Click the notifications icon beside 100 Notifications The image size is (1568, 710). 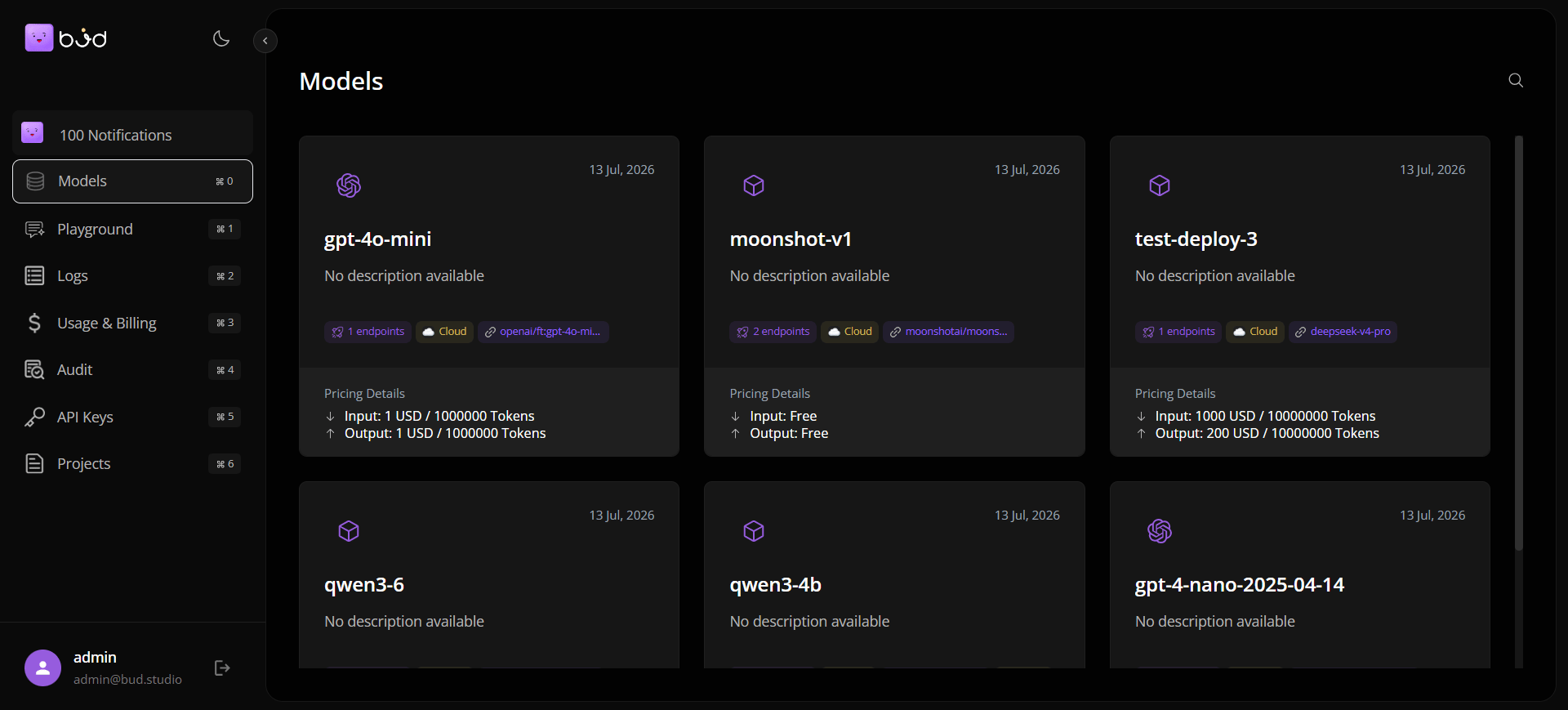(33, 132)
